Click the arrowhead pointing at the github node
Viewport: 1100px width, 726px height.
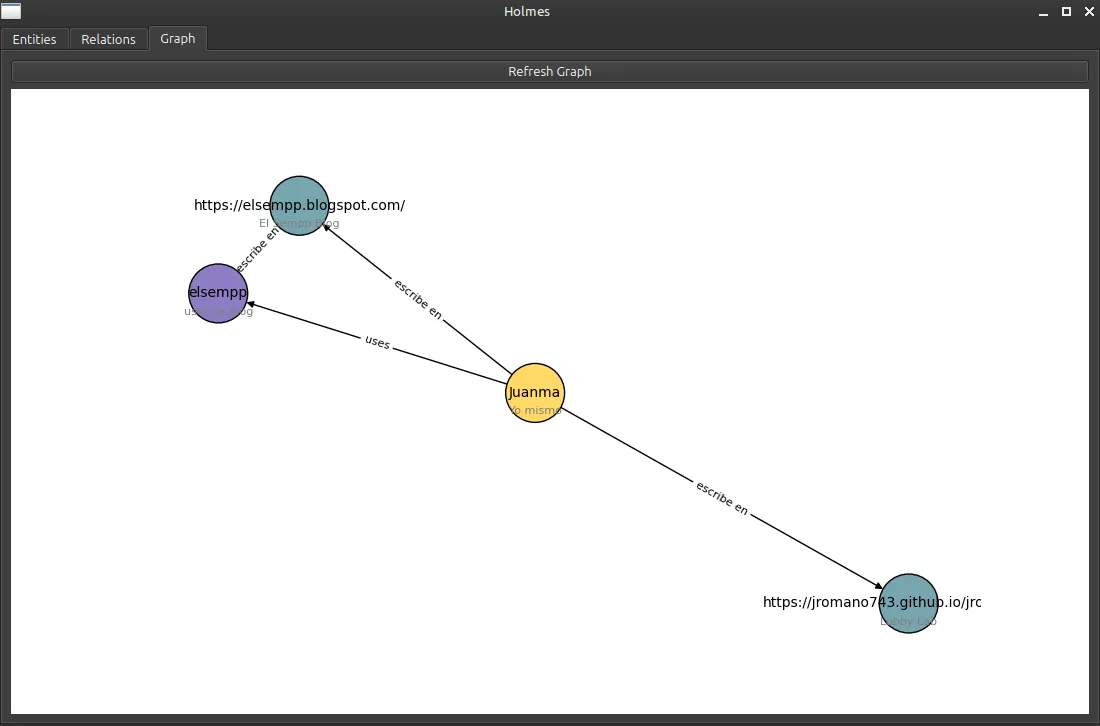coord(878,587)
